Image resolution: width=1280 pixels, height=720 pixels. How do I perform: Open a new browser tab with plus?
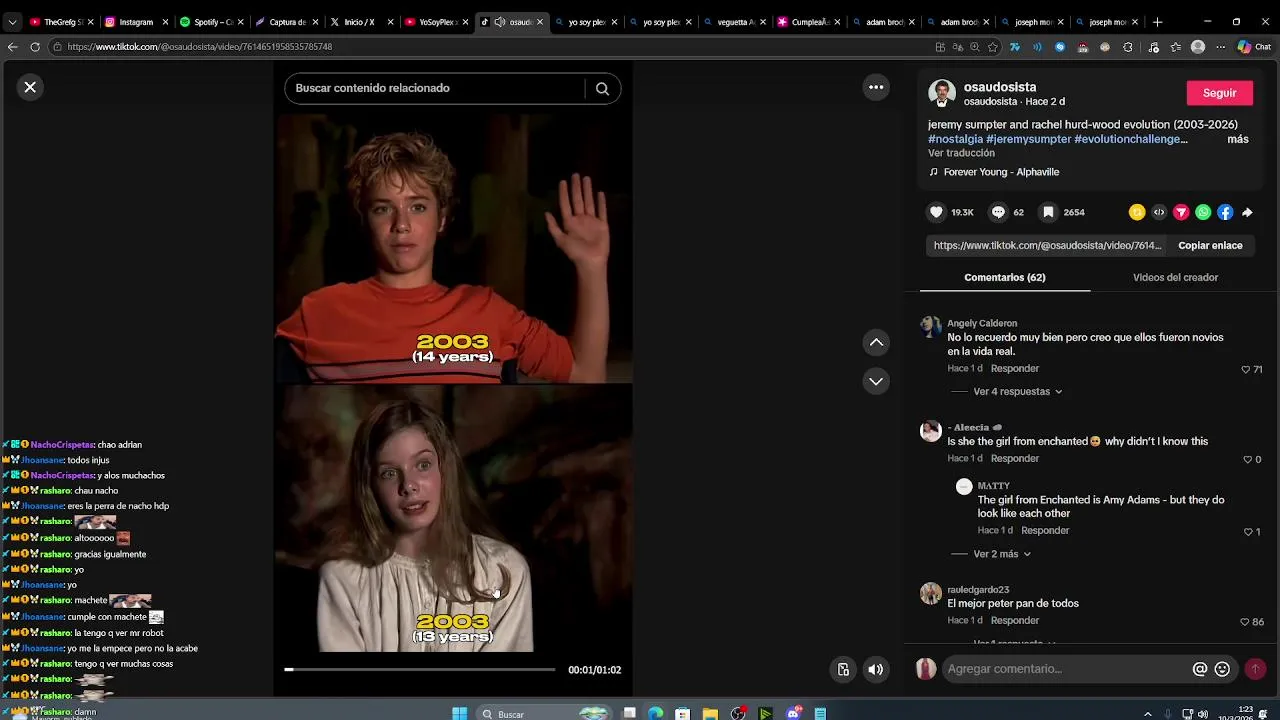[1157, 21]
